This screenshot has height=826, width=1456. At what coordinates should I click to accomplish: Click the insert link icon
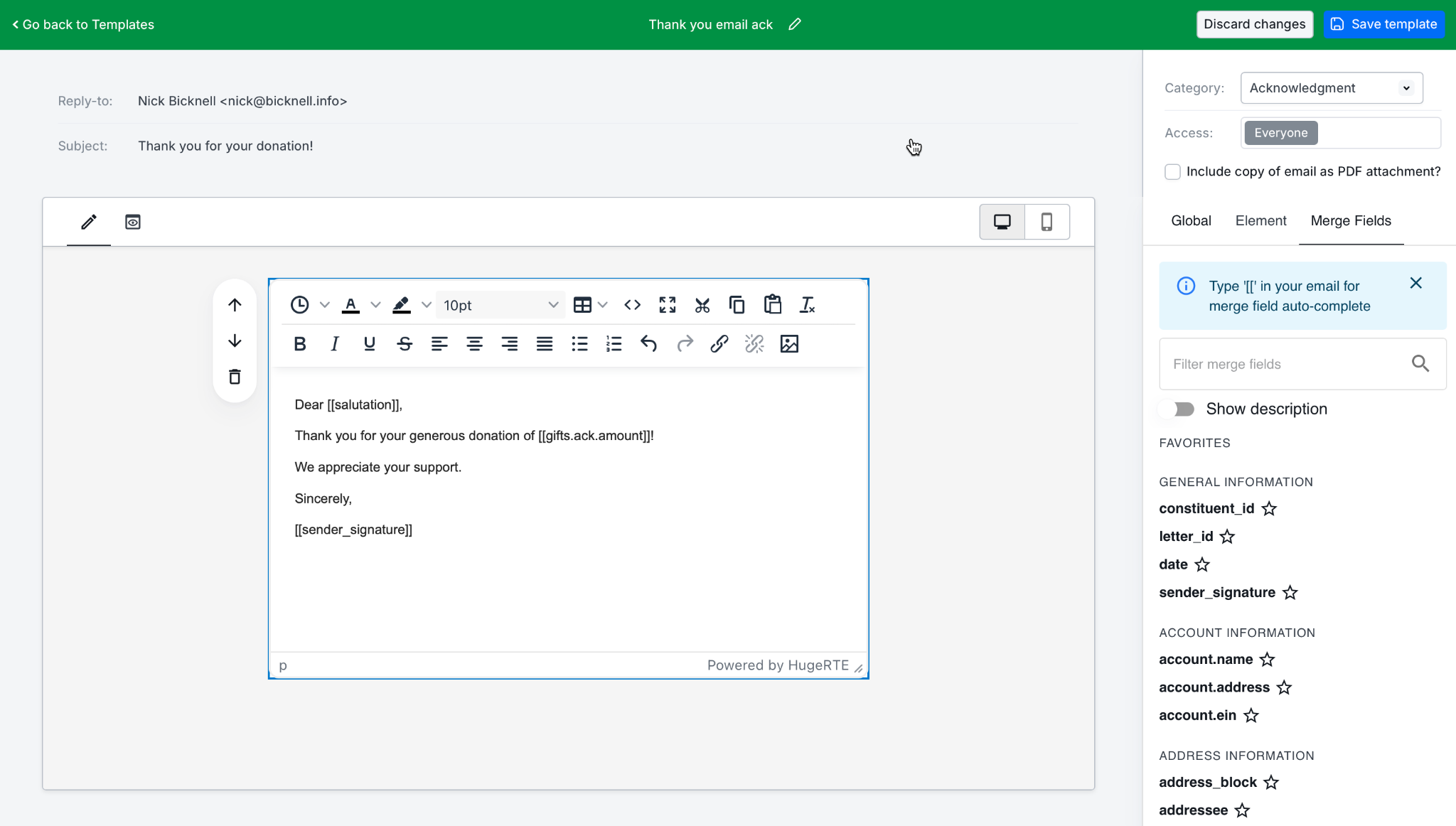[719, 344]
